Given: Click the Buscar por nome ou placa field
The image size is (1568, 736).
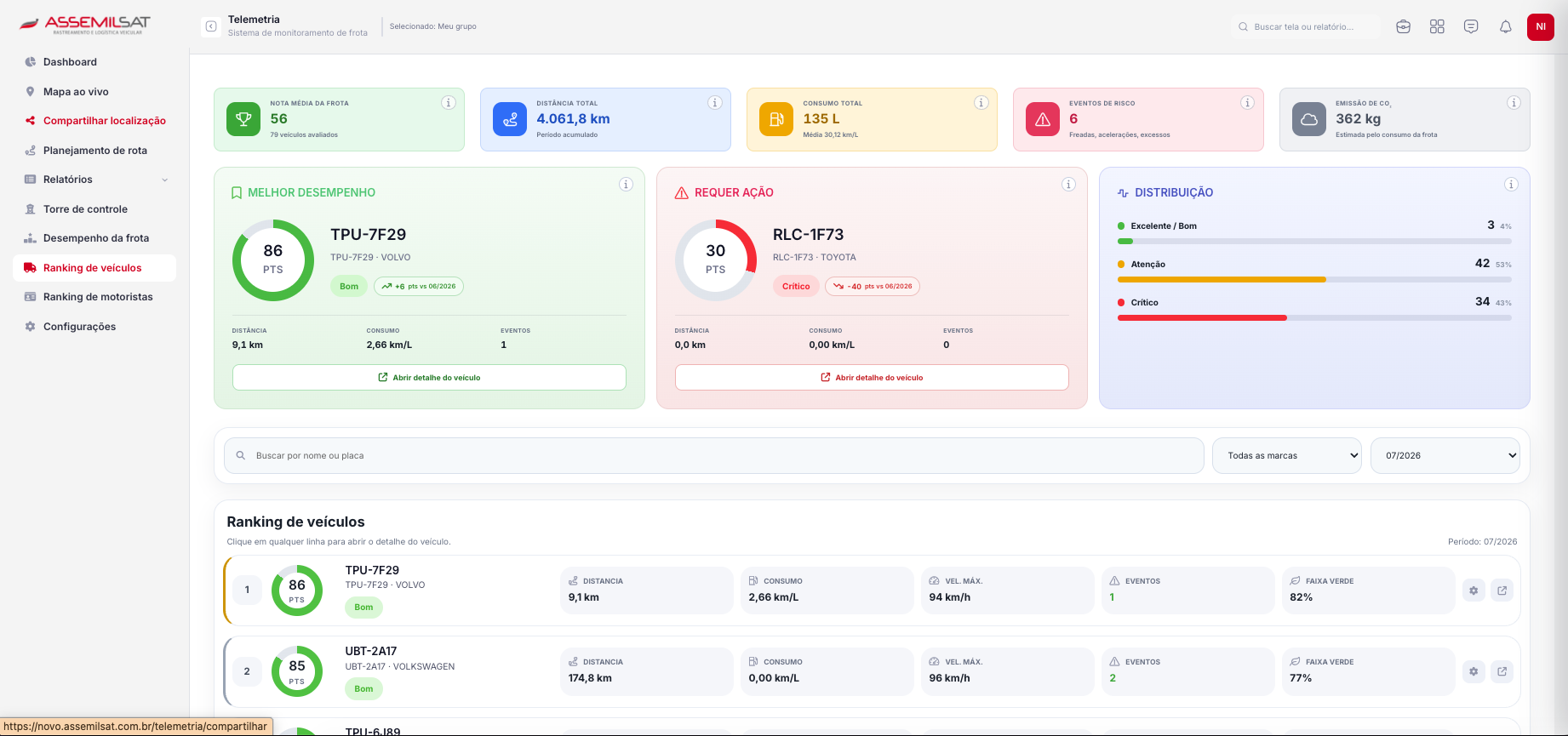Looking at the screenshot, I should 714,456.
